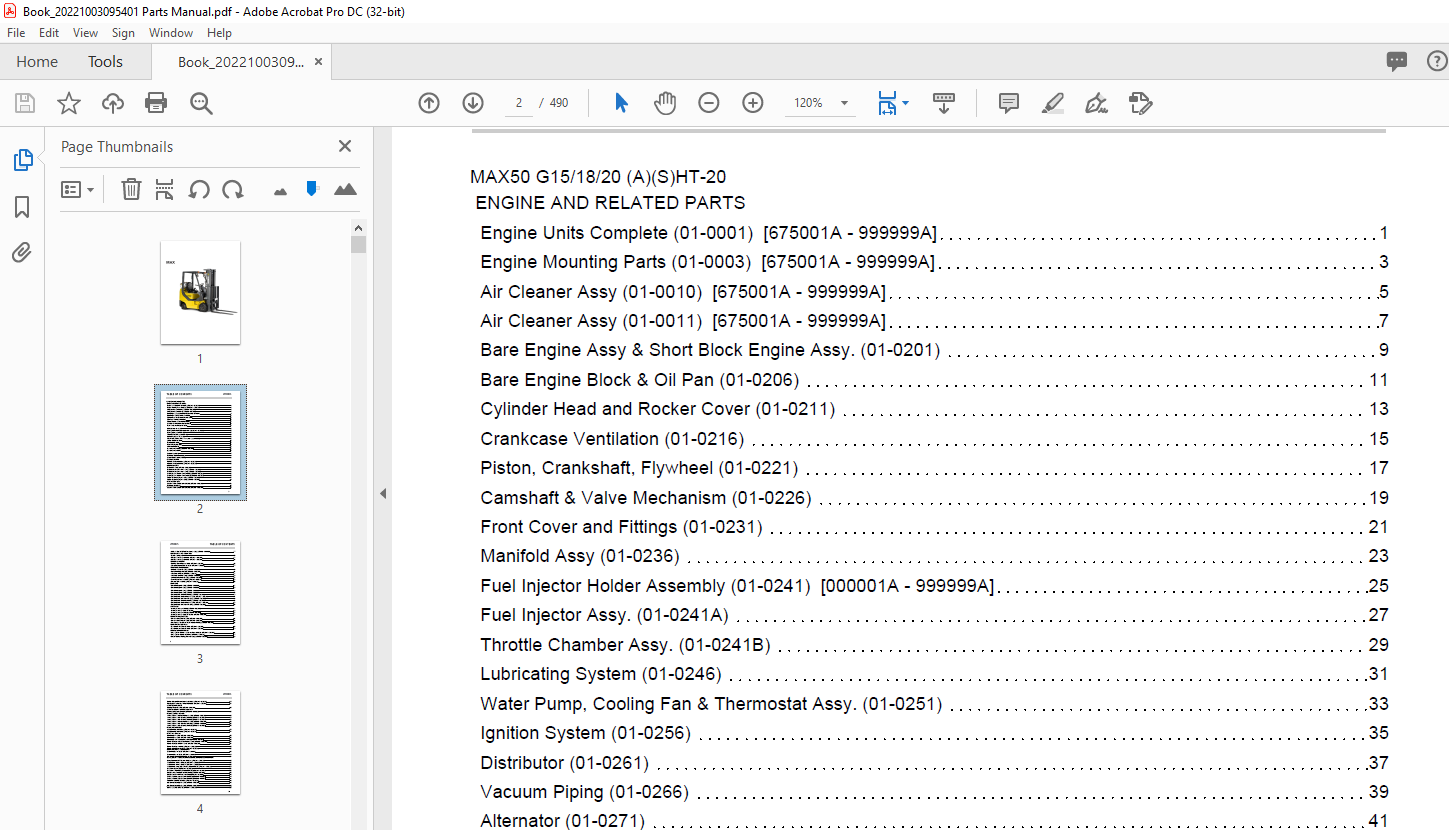Open the Bookmarks panel in the sidebar
1449x830 pixels.
pyautogui.click(x=22, y=207)
